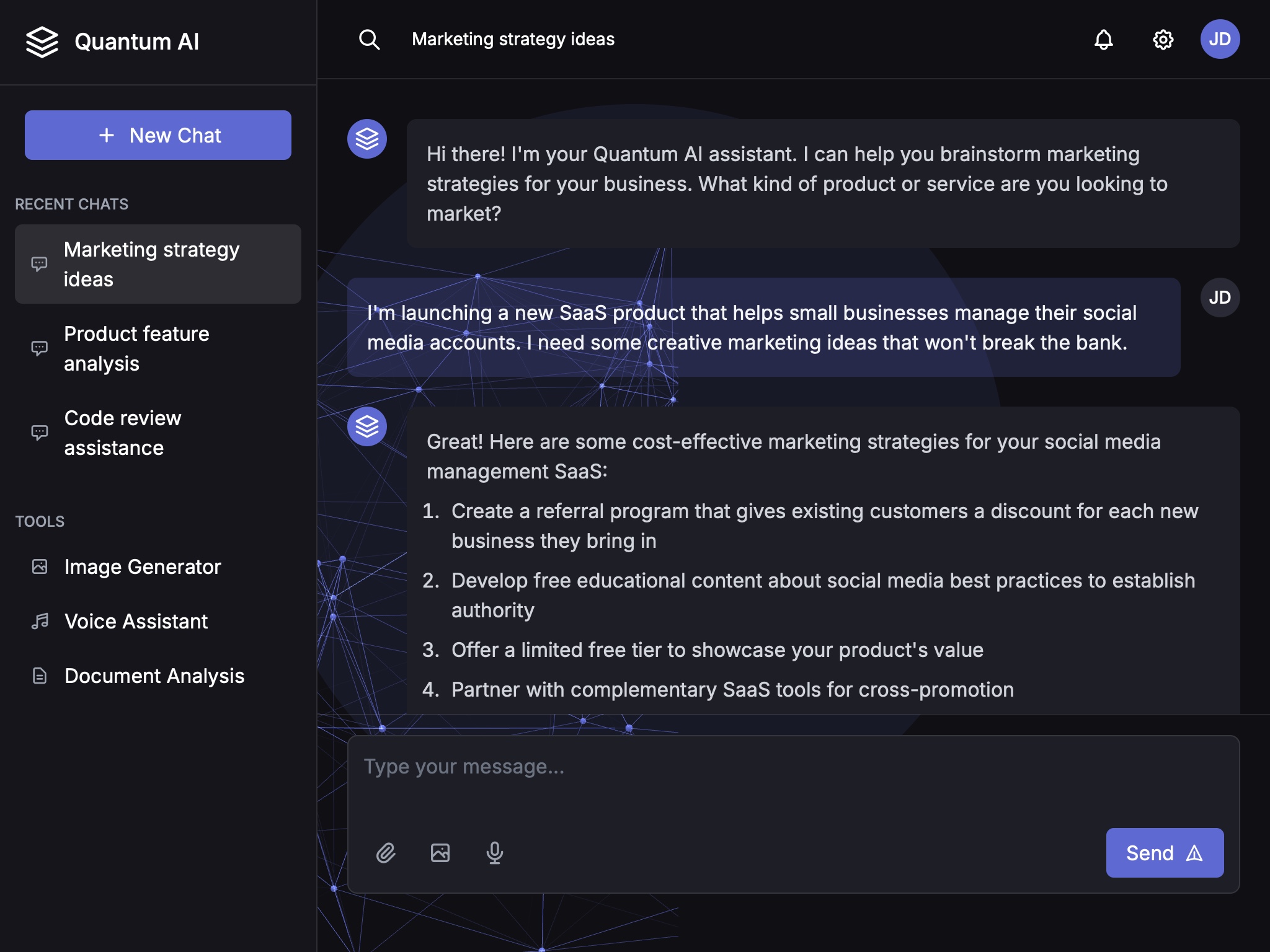
Task: Click the JD profile avatar
Action: coord(1220,39)
